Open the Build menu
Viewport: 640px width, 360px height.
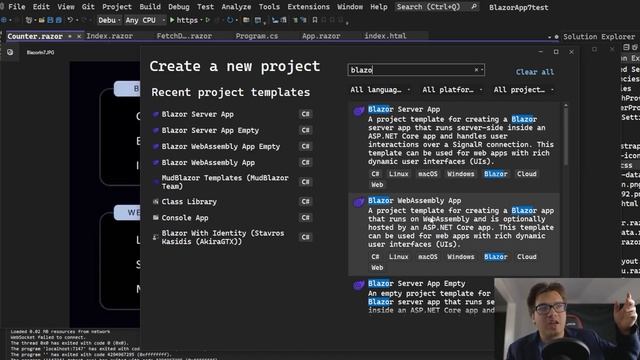click(150, 7)
